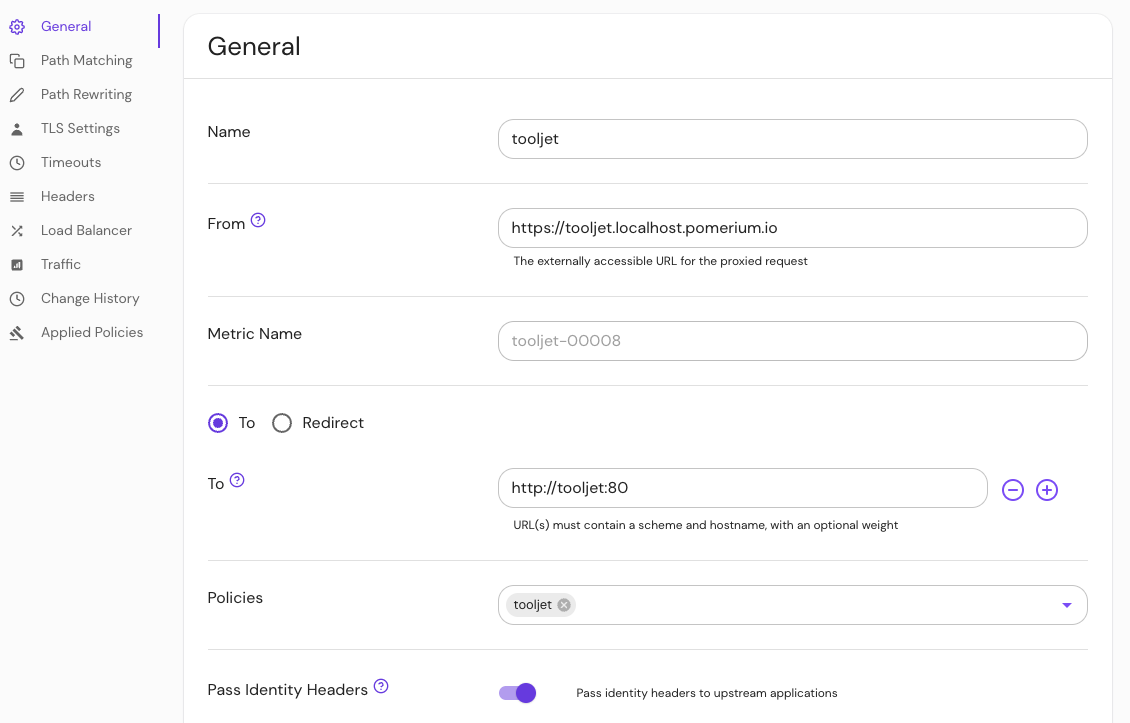Add another destination URL with plus icon
Viewport: 1130px width, 723px height.
pos(1047,490)
